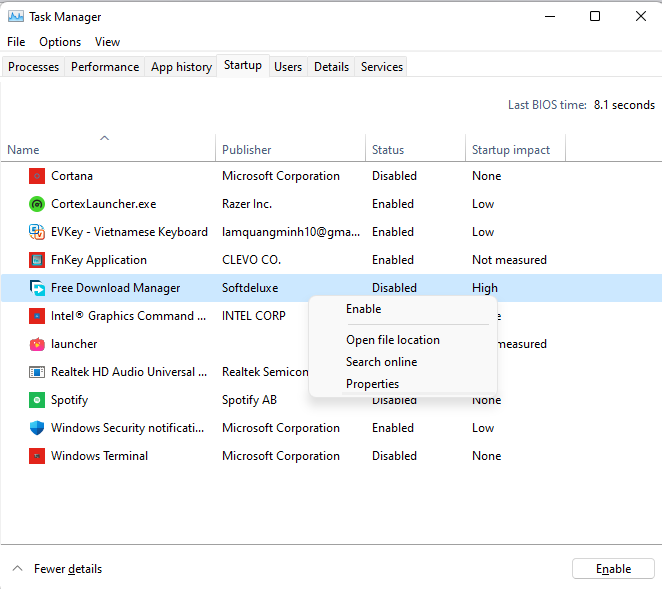Click the Spotify app icon
The image size is (662, 589).
point(37,400)
